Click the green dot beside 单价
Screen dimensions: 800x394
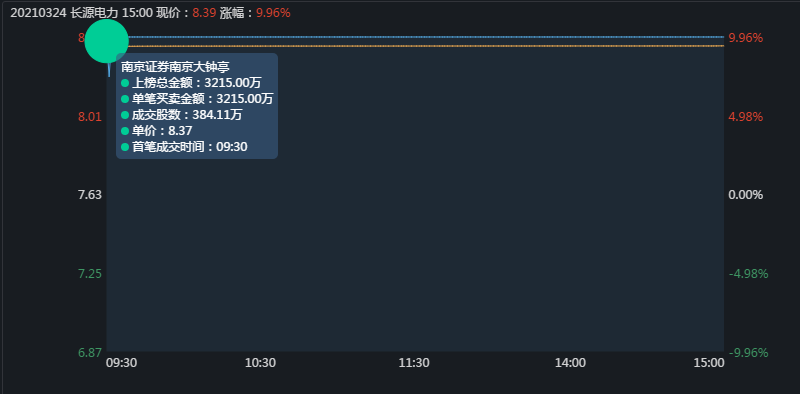[x=125, y=131]
